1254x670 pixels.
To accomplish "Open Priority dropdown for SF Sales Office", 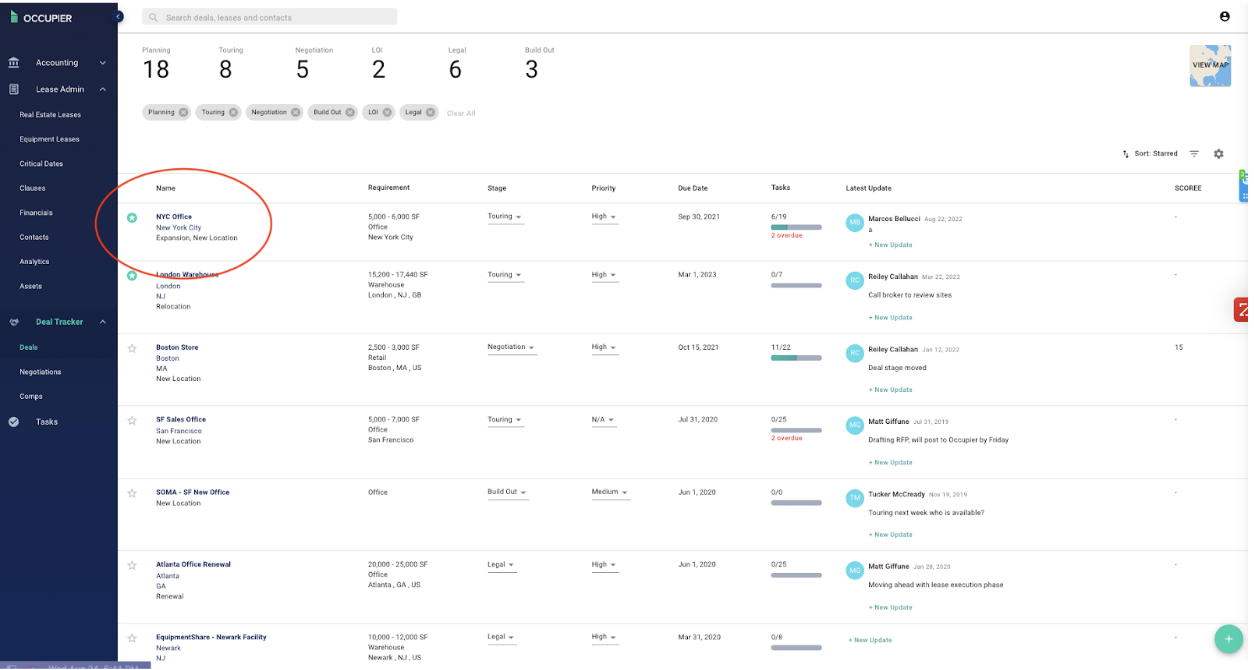I will click(x=603, y=420).
